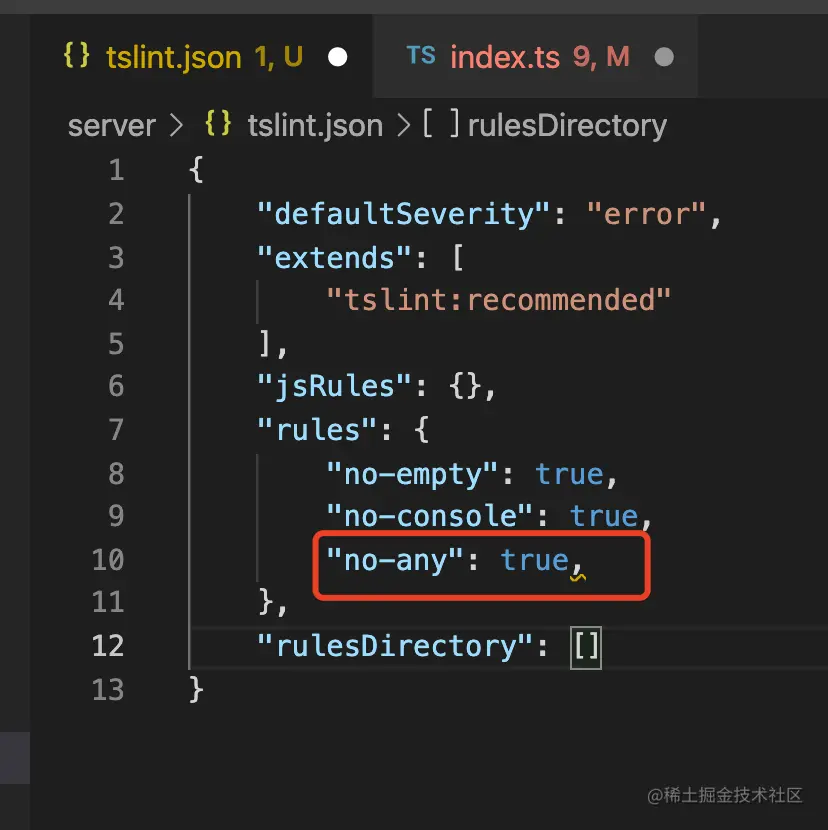
Task: Click the "extends" key
Action: (334, 258)
